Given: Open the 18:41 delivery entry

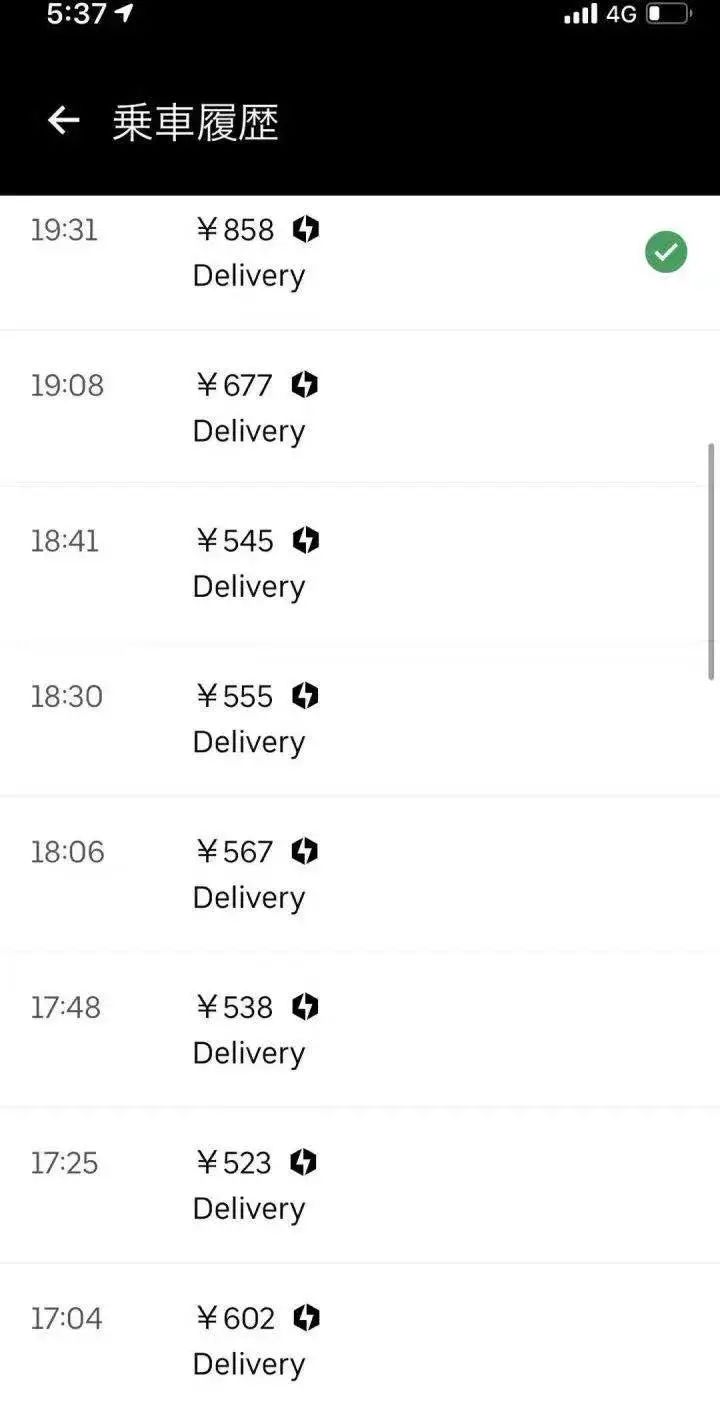Looking at the screenshot, I should pyautogui.click(x=360, y=563).
